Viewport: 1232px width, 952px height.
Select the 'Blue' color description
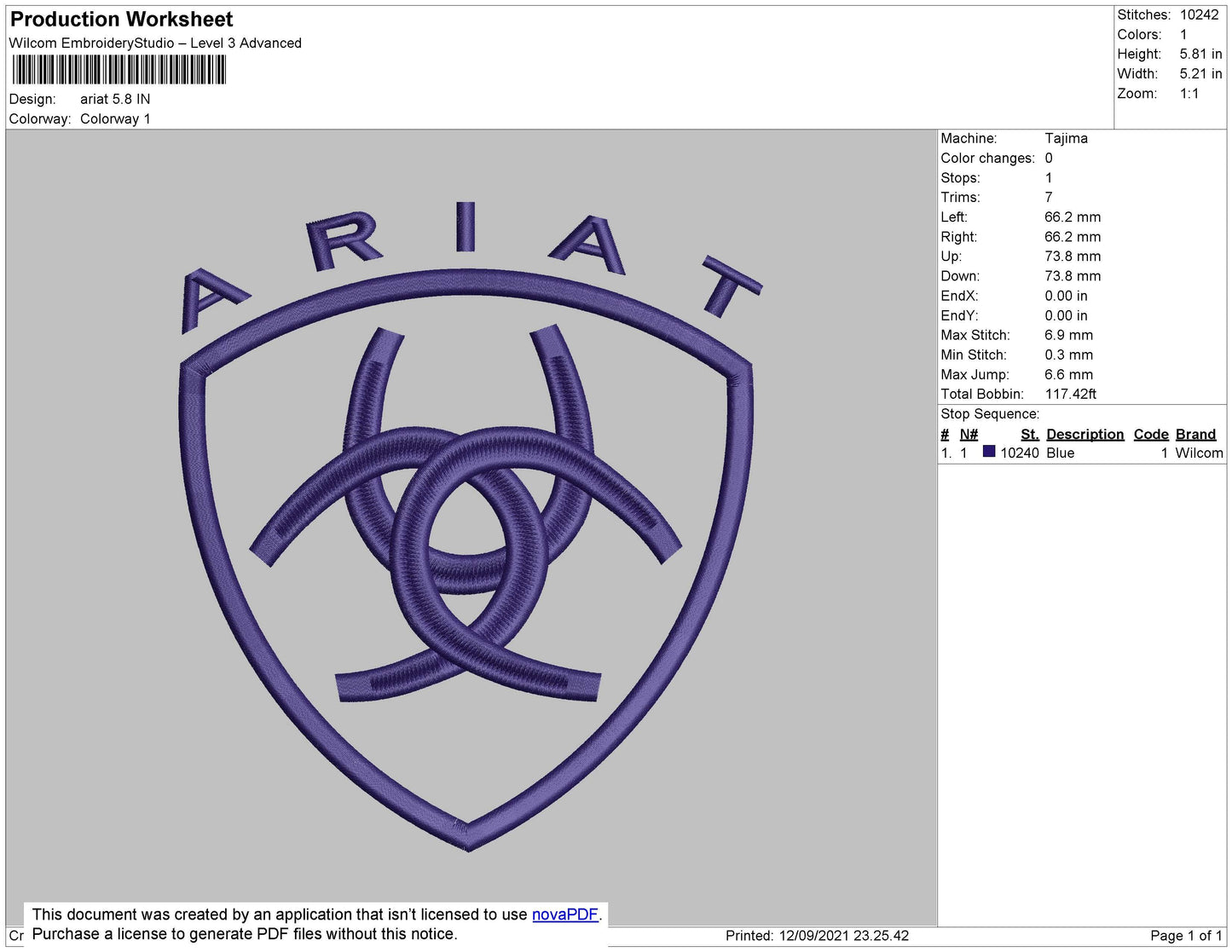[1061, 453]
